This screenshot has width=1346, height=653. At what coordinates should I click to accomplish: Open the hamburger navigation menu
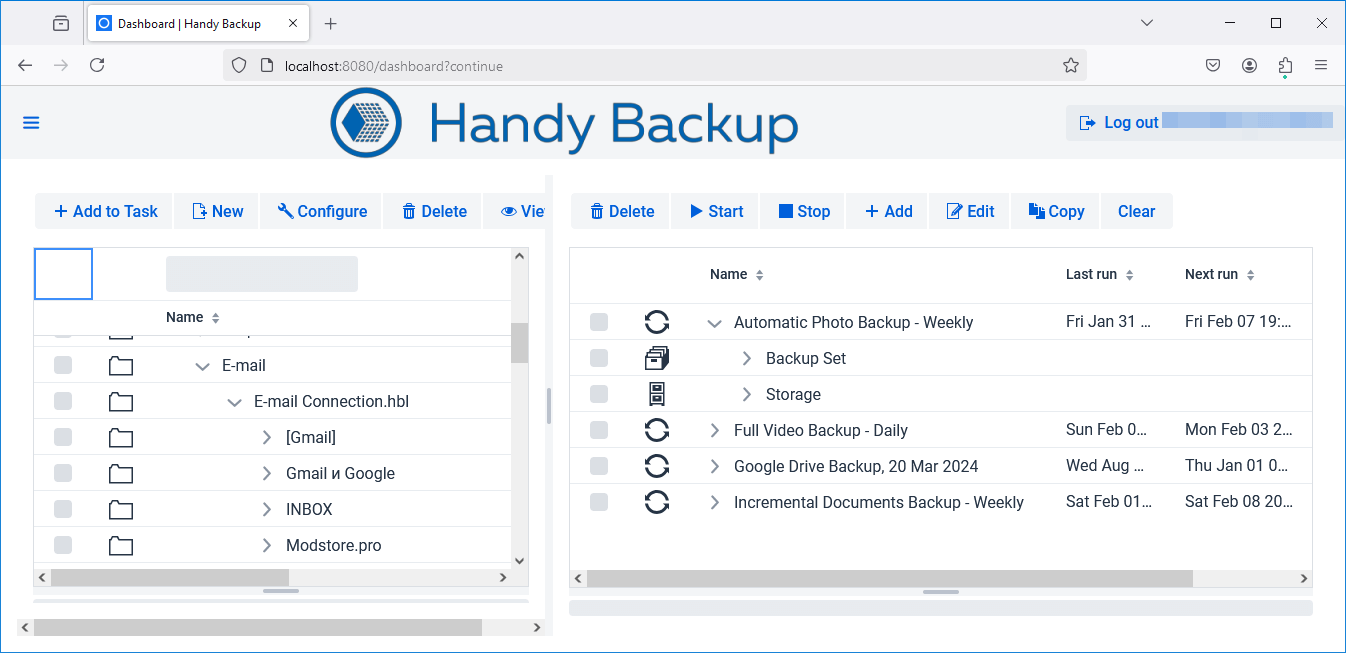point(31,123)
